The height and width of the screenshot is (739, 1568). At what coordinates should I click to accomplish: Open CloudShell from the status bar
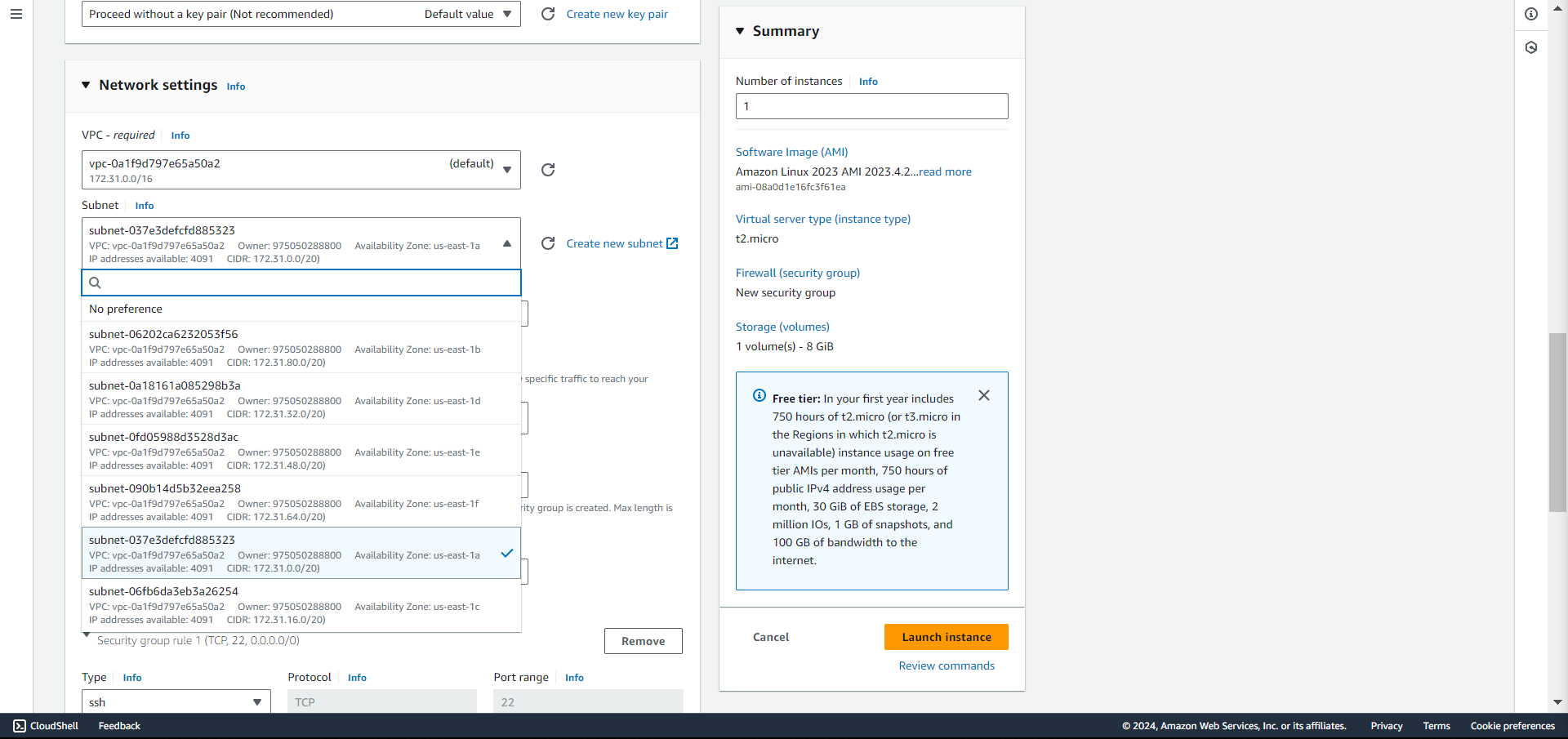[45, 725]
